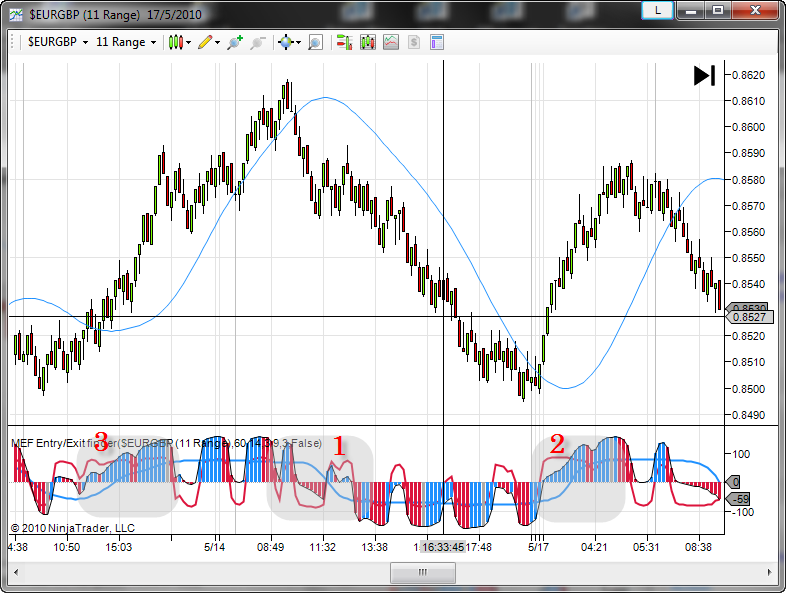Expand the crosshair cursor dropdown arrow

click(298, 43)
